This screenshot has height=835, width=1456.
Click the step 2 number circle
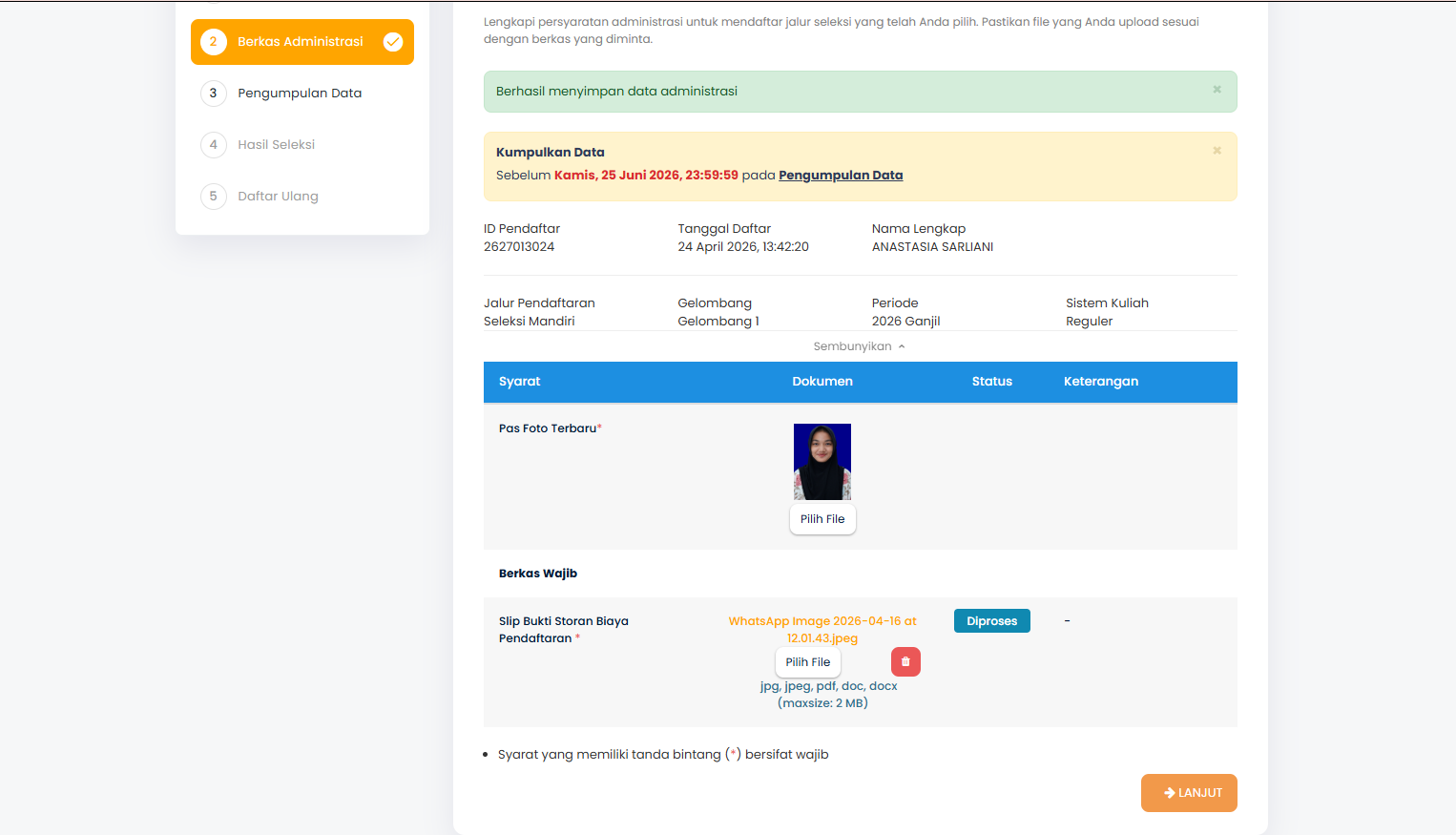pos(213,42)
